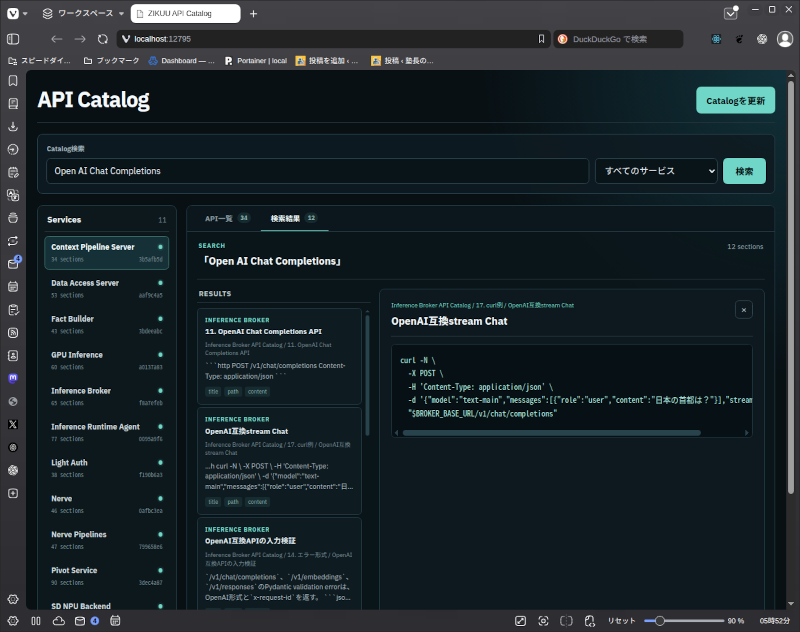
Task: Click the capture page icon in status bar
Action: click(543, 621)
